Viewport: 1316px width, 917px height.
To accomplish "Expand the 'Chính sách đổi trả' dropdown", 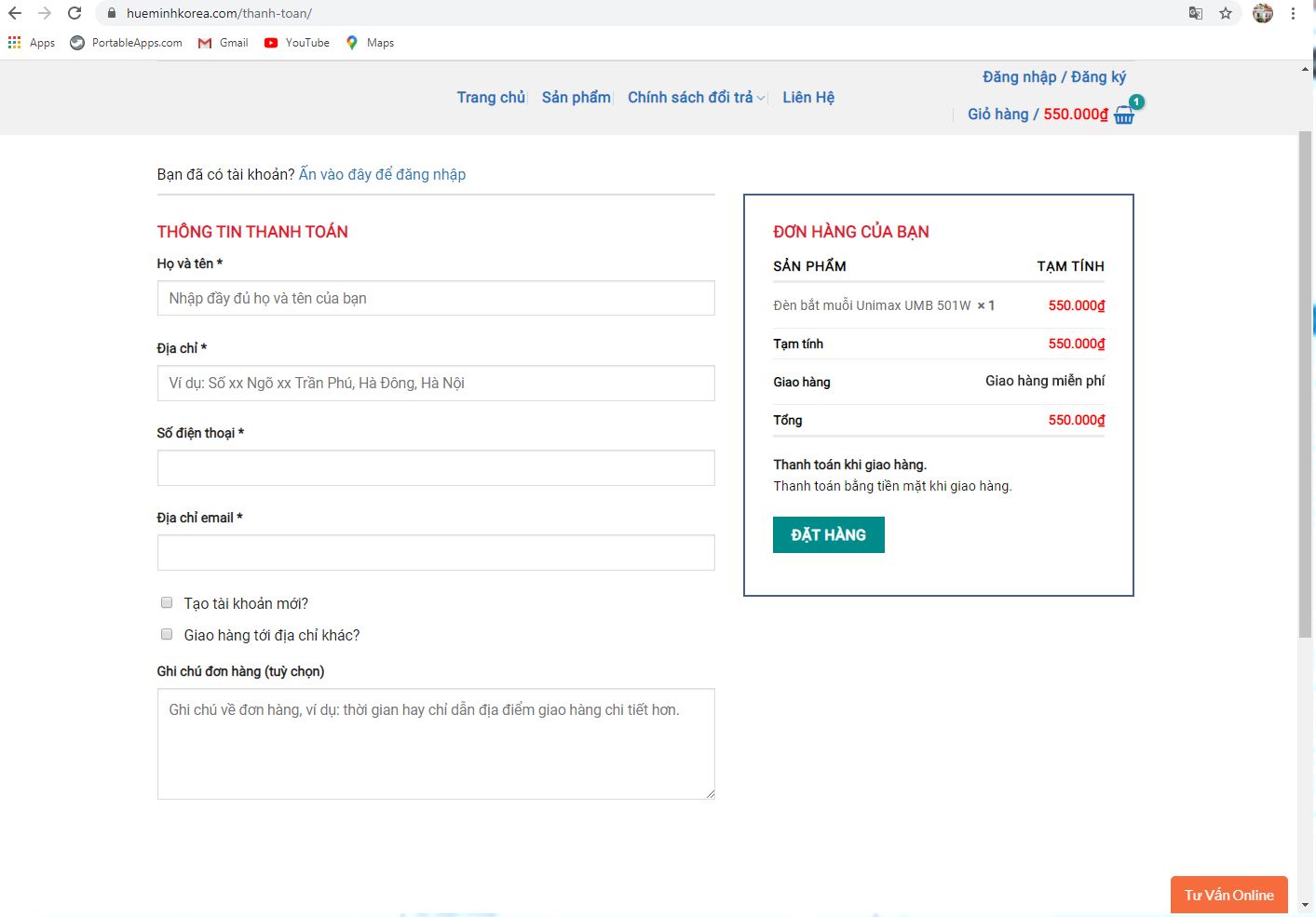I will point(696,98).
